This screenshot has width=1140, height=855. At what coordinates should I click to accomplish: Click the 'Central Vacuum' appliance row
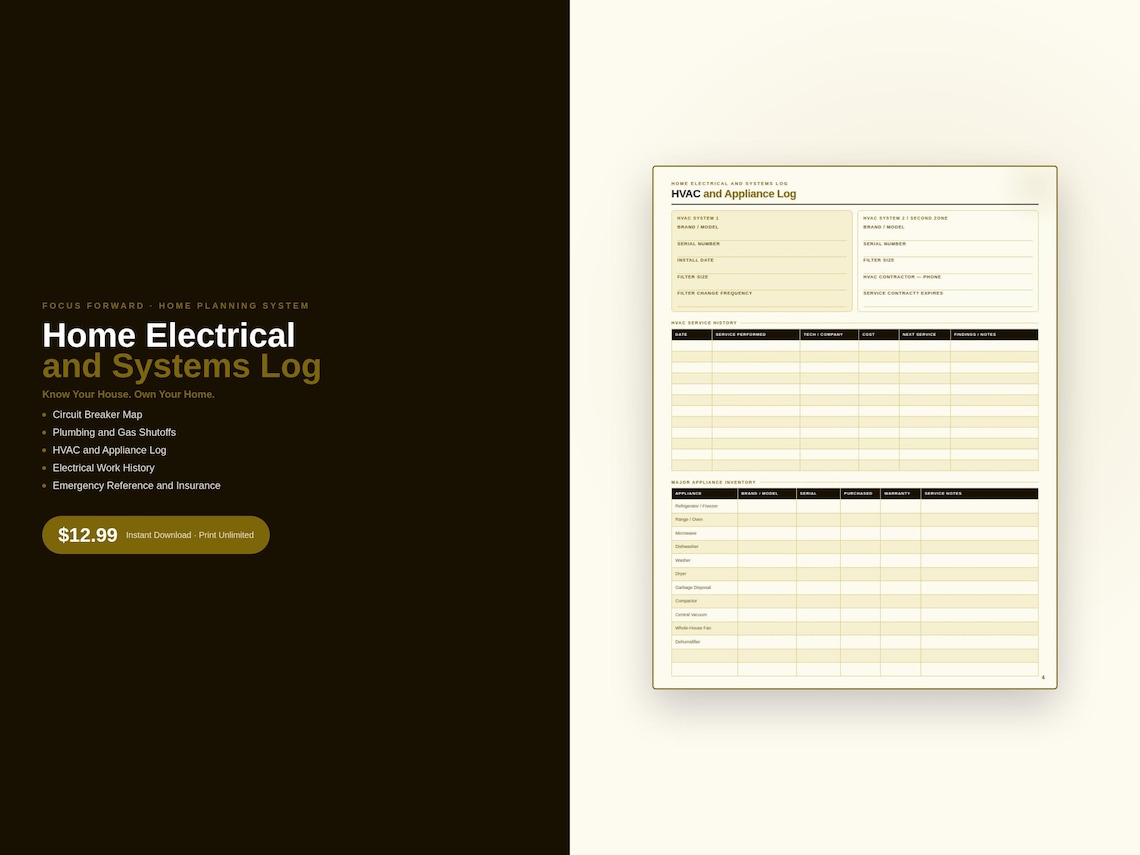tap(855, 615)
